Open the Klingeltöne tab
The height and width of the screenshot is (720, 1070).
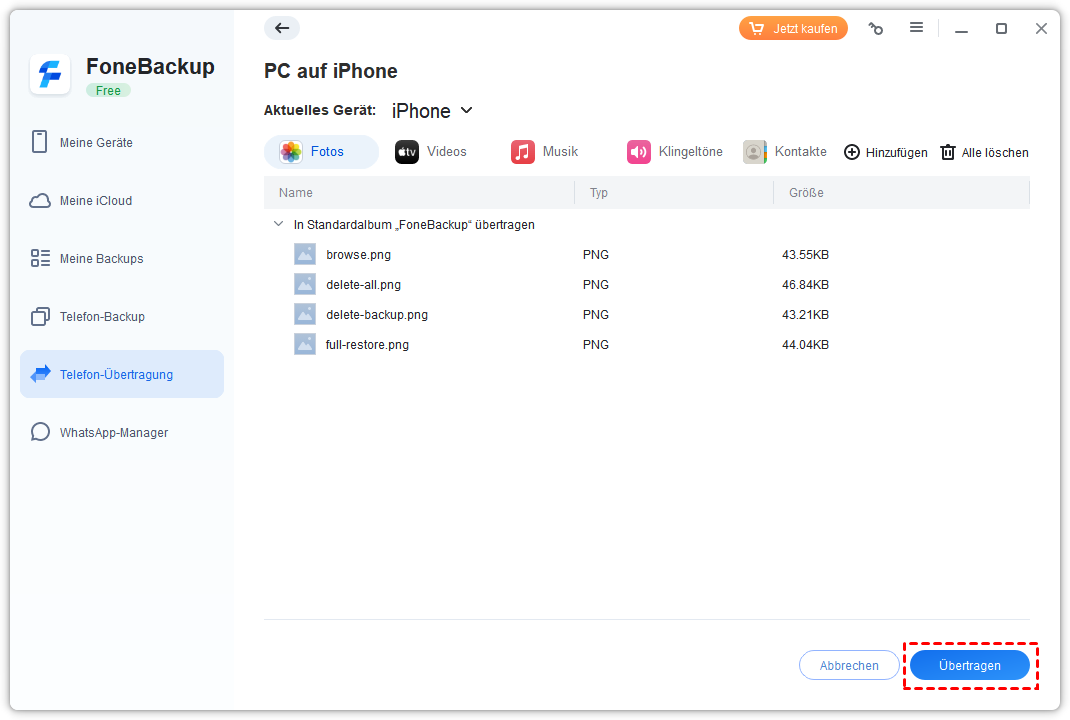(x=676, y=152)
